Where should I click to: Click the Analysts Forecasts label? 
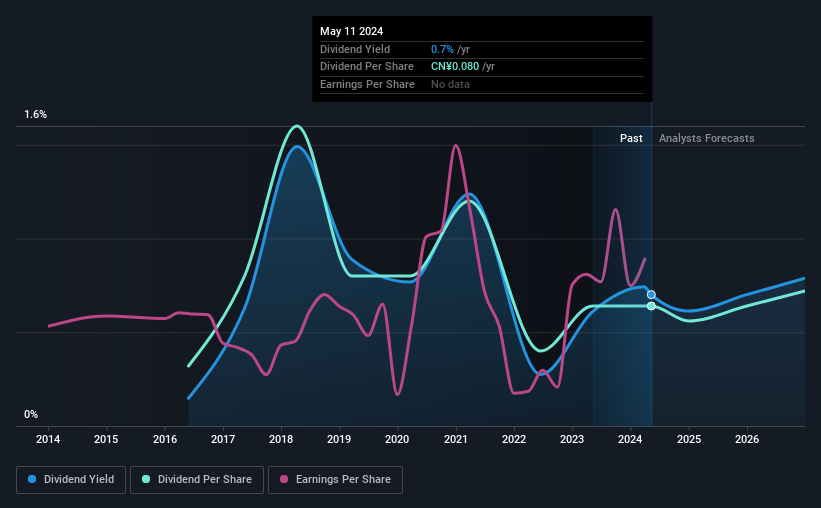click(706, 138)
